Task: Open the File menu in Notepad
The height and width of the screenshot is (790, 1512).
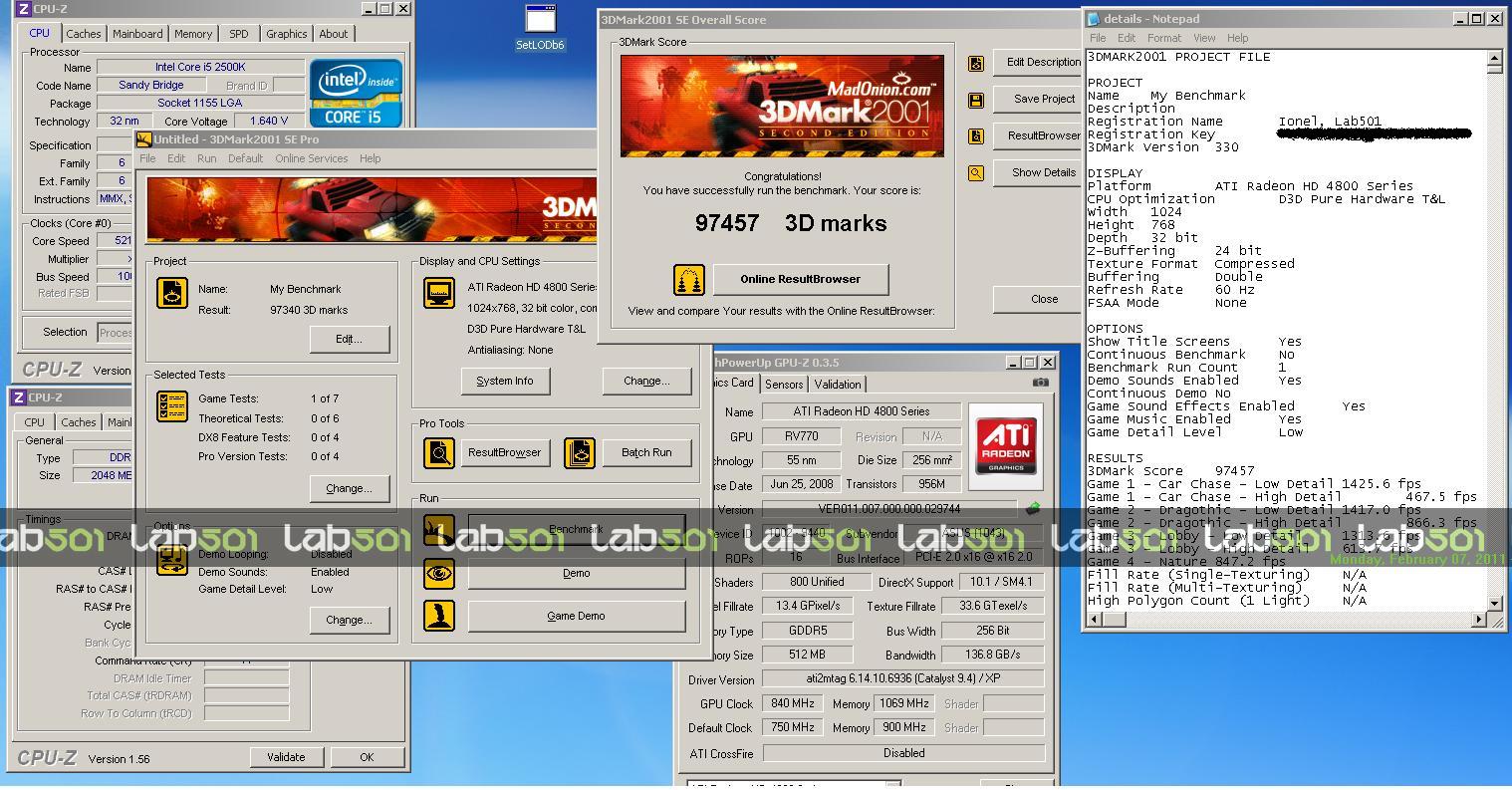Action: (x=1098, y=38)
